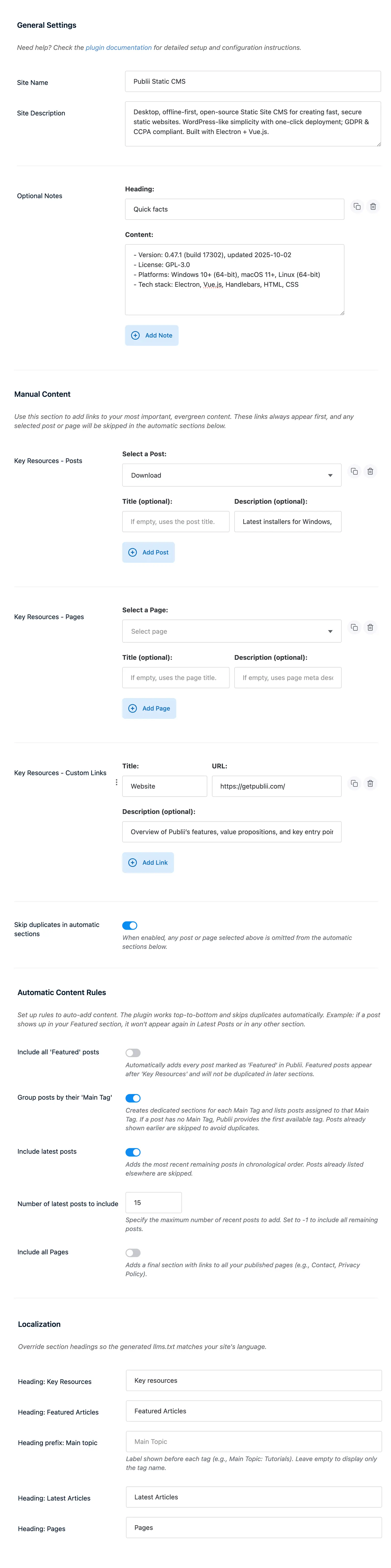Click the Main Topic heading prefix field

coord(253,1441)
